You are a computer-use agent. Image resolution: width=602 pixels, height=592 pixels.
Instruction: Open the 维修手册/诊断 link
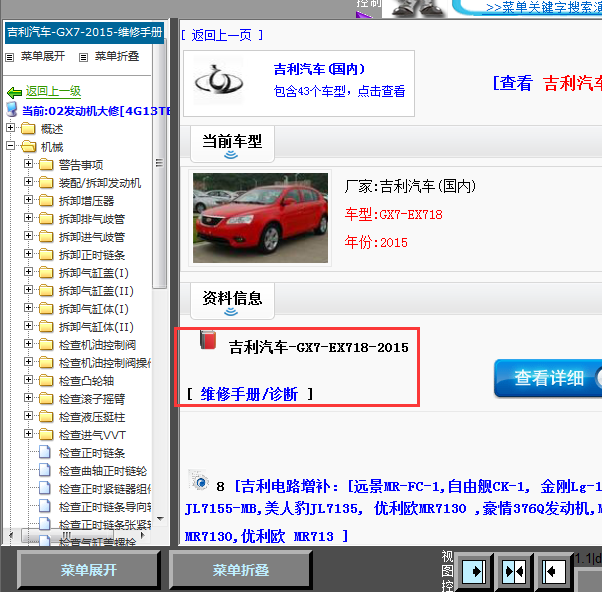pos(249,394)
